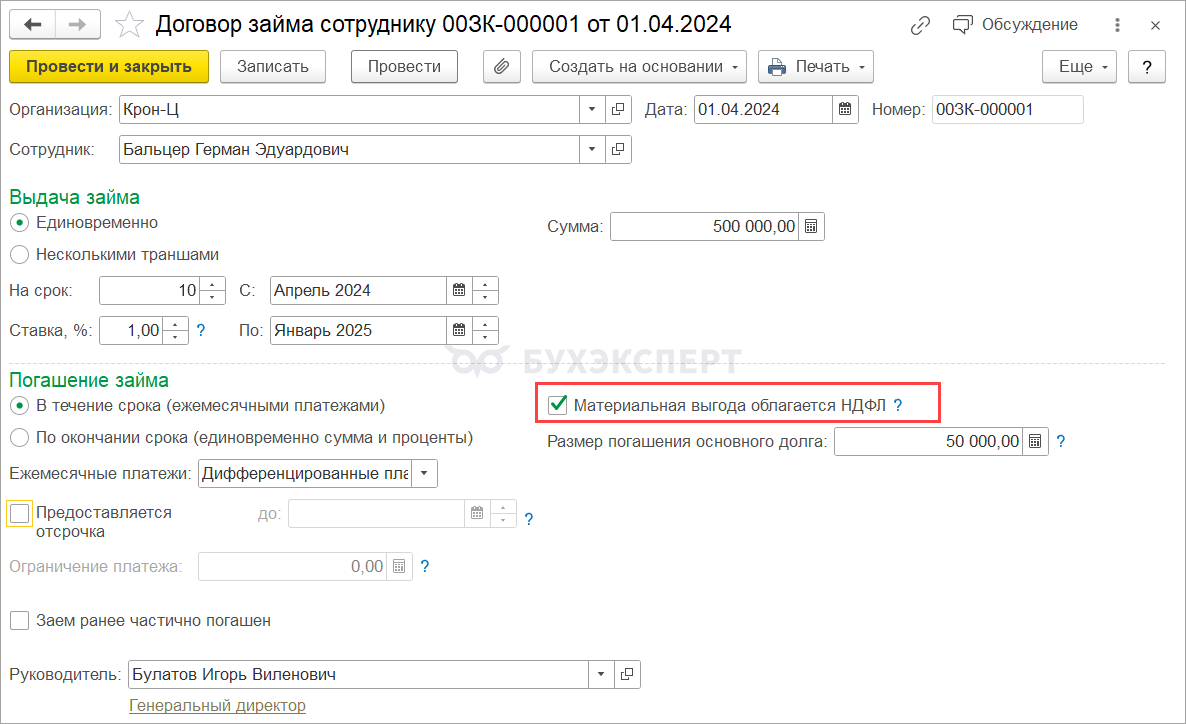
Task: Enable the Предоставляется отсрочка checkbox
Action: pos(20,513)
